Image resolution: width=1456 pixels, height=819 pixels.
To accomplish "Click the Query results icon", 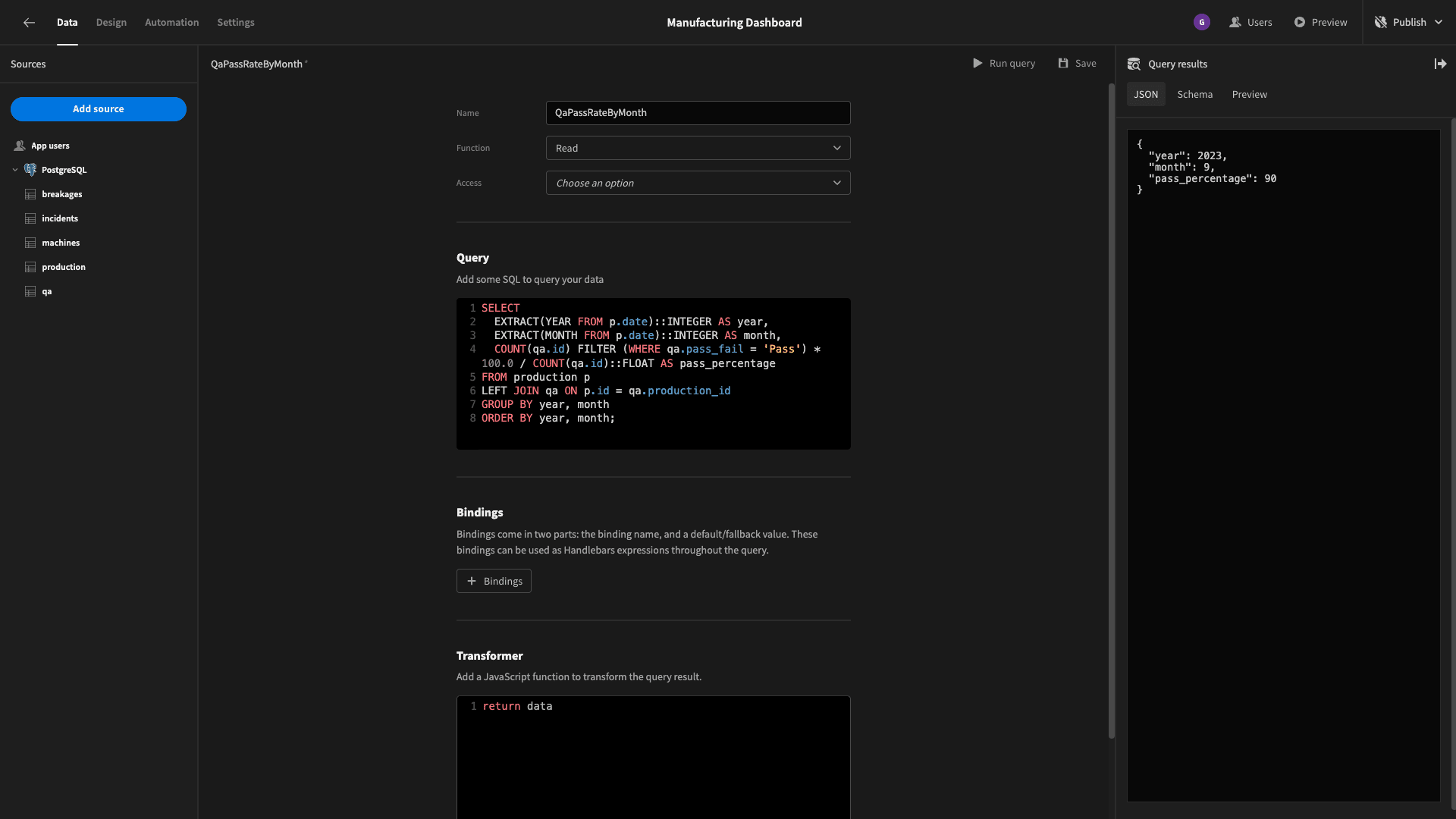I will (1134, 64).
